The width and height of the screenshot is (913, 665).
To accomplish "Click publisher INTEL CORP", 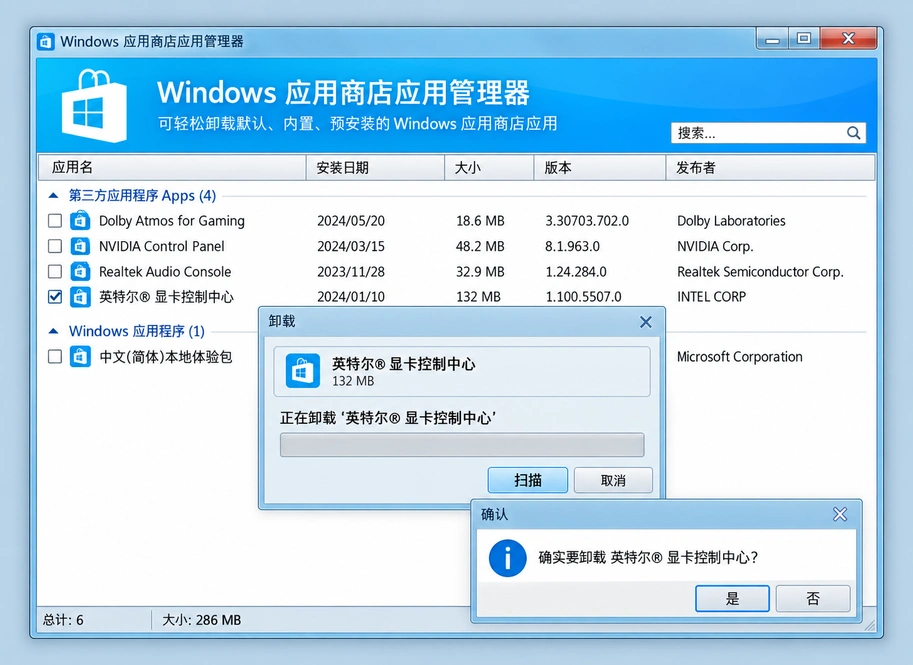I will coord(712,297).
